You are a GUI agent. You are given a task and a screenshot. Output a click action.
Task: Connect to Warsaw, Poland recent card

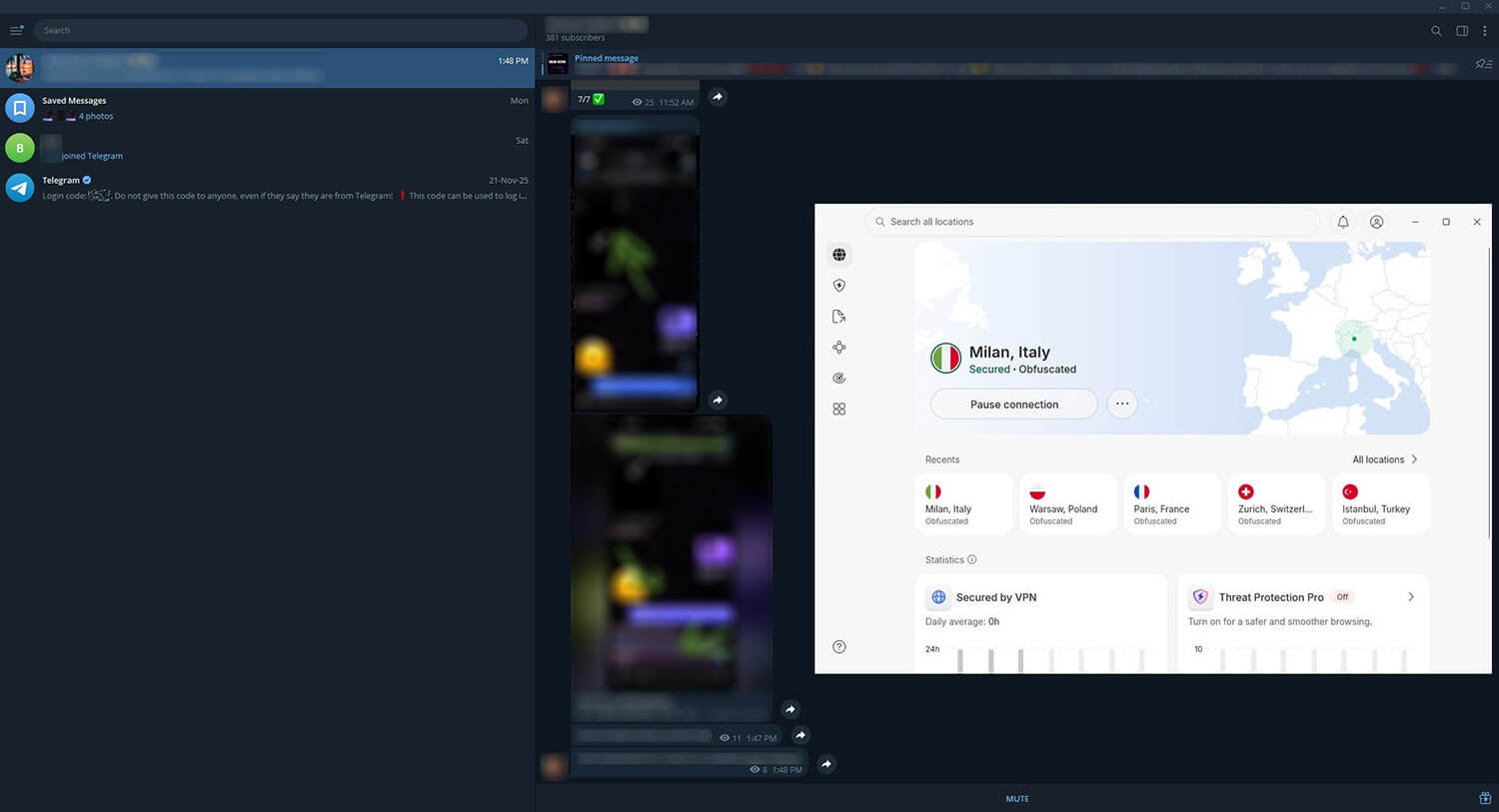1068,504
